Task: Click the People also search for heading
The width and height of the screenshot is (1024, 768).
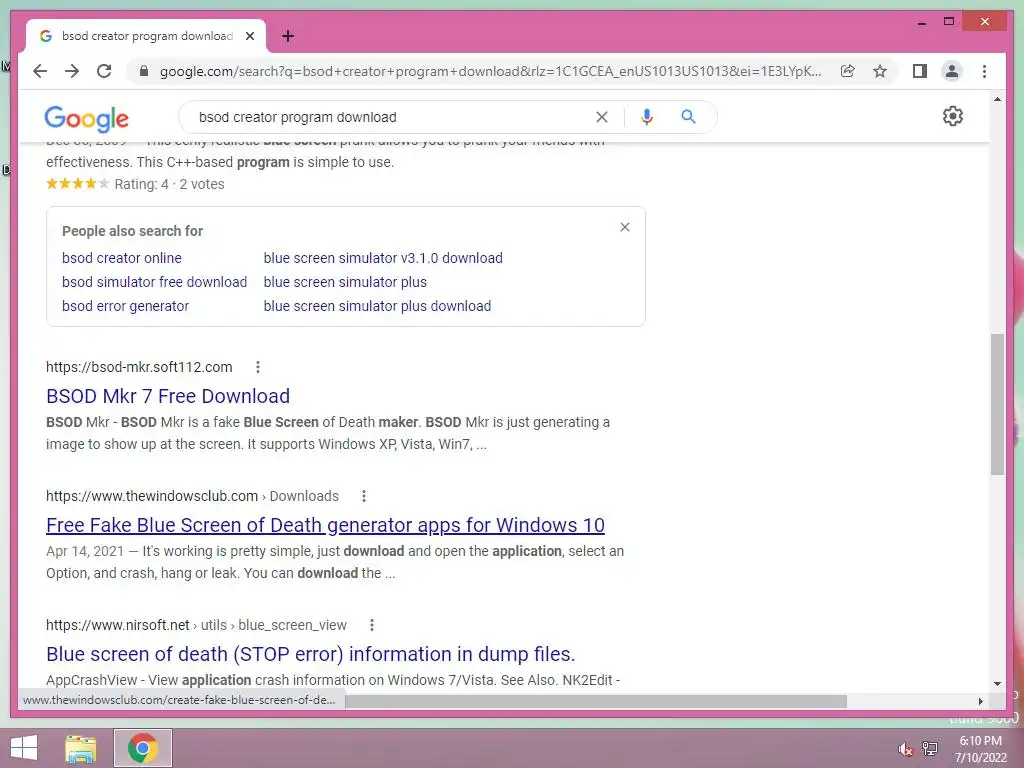Action: (133, 231)
